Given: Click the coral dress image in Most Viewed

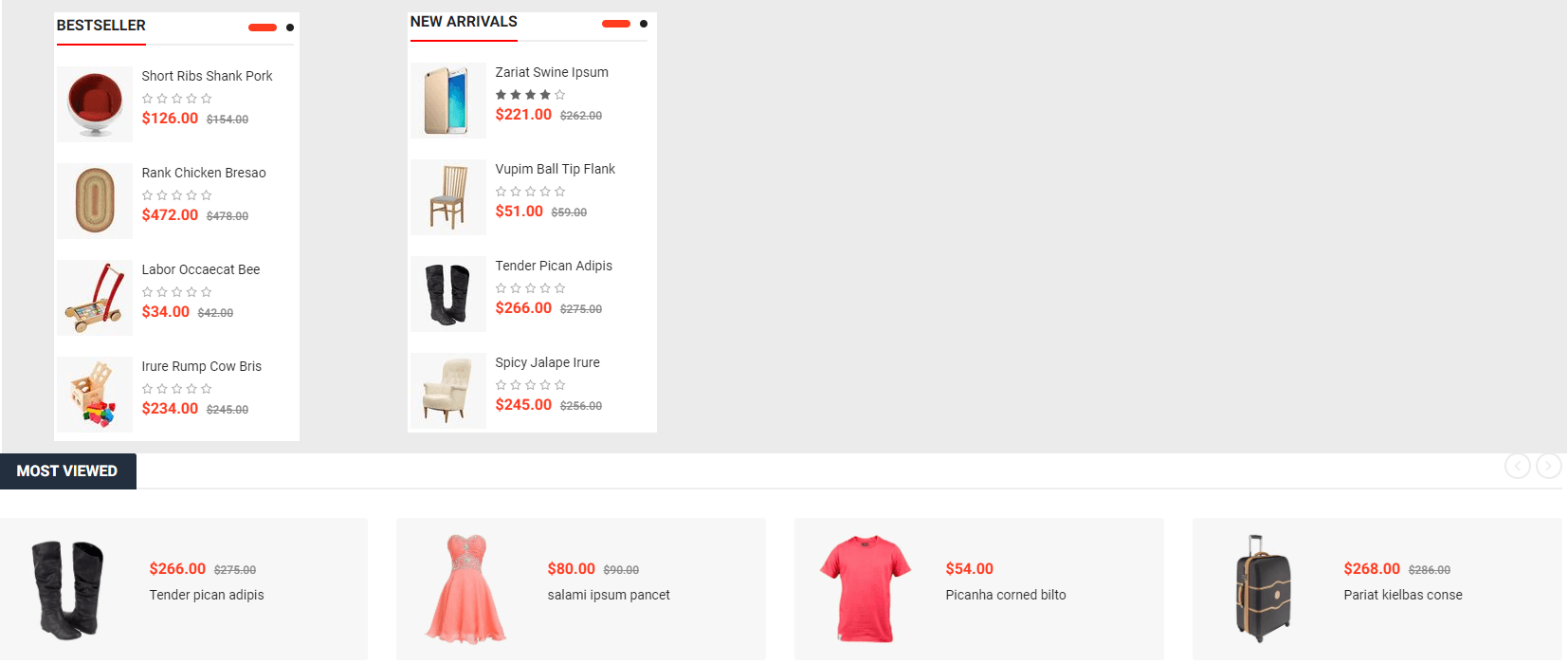Looking at the screenshot, I should [465, 588].
